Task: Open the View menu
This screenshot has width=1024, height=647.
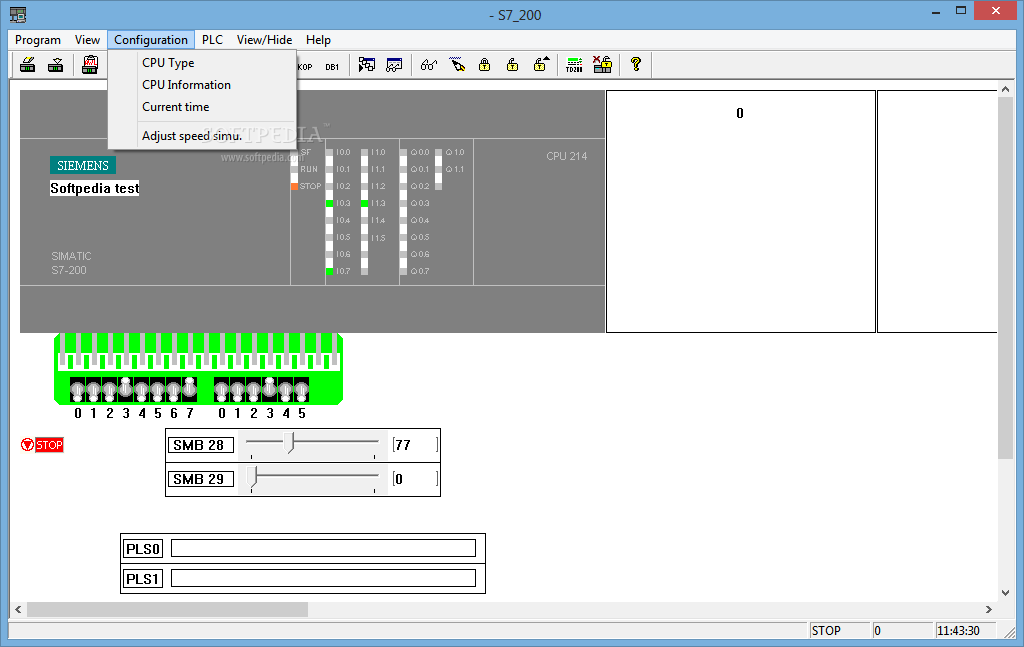Action: click(87, 40)
